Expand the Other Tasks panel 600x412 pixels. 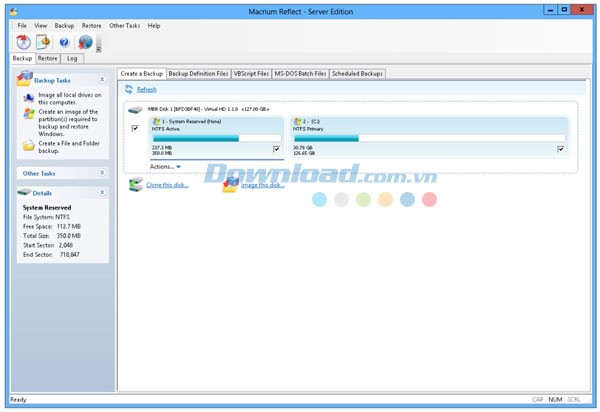pyautogui.click(x=101, y=173)
